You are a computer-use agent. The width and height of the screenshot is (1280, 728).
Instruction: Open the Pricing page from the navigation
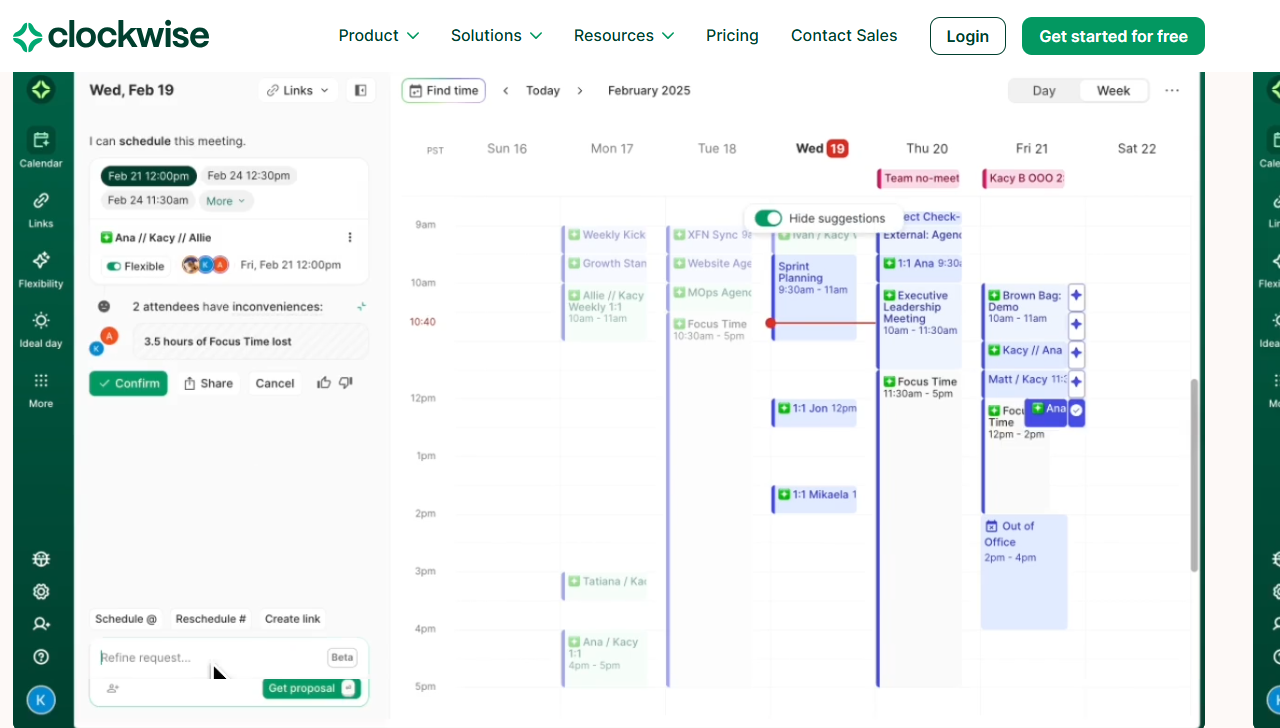coord(732,35)
